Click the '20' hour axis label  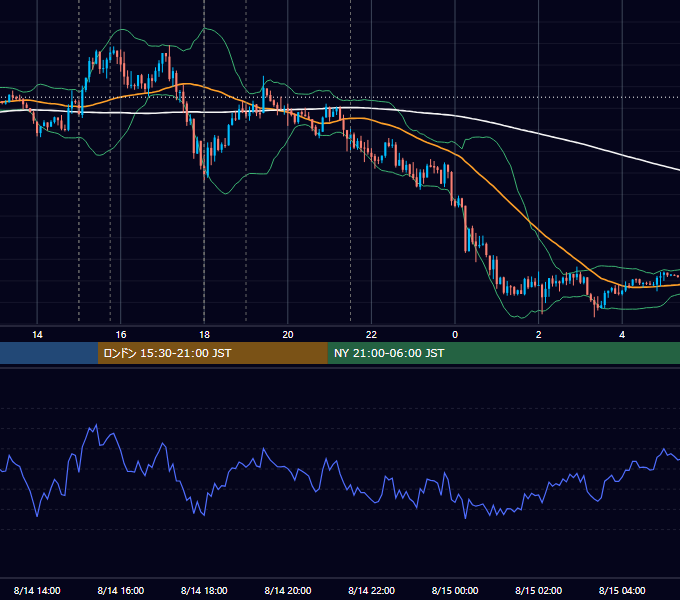288,335
